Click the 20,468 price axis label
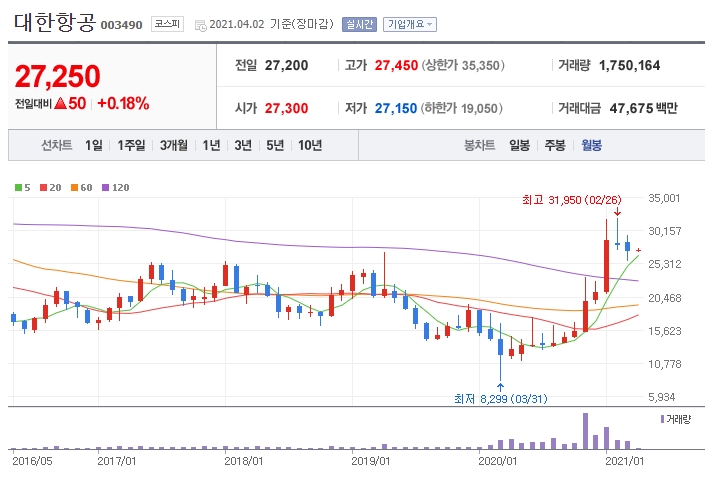The image size is (705, 487). pos(665,298)
